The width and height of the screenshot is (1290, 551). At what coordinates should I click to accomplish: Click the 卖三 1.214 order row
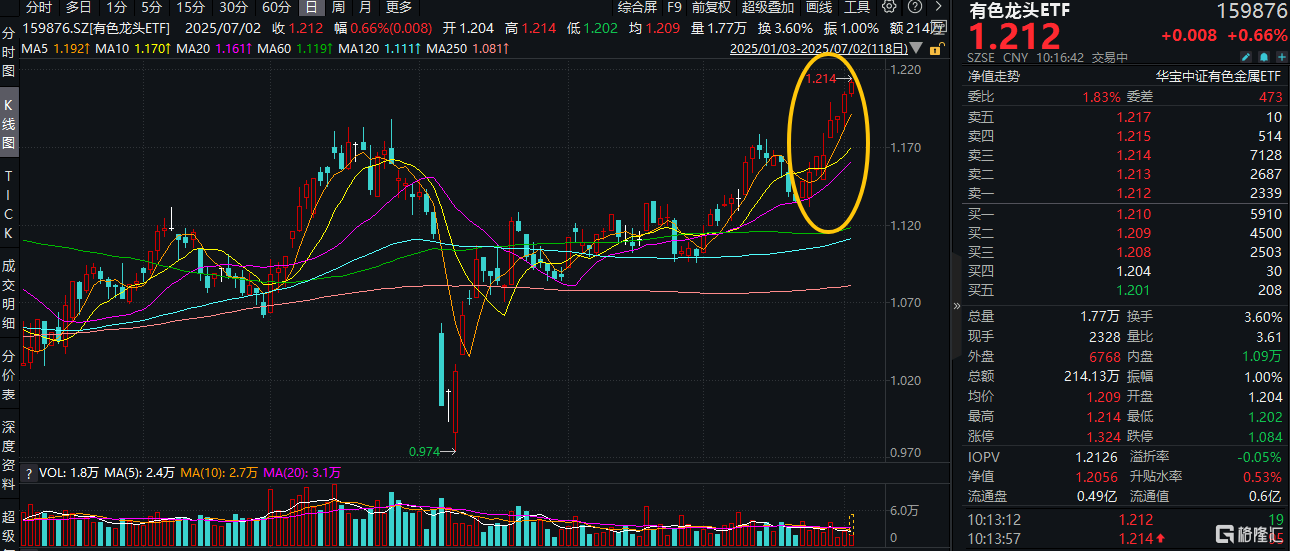pyautogui.click(x=1124, y=155)
